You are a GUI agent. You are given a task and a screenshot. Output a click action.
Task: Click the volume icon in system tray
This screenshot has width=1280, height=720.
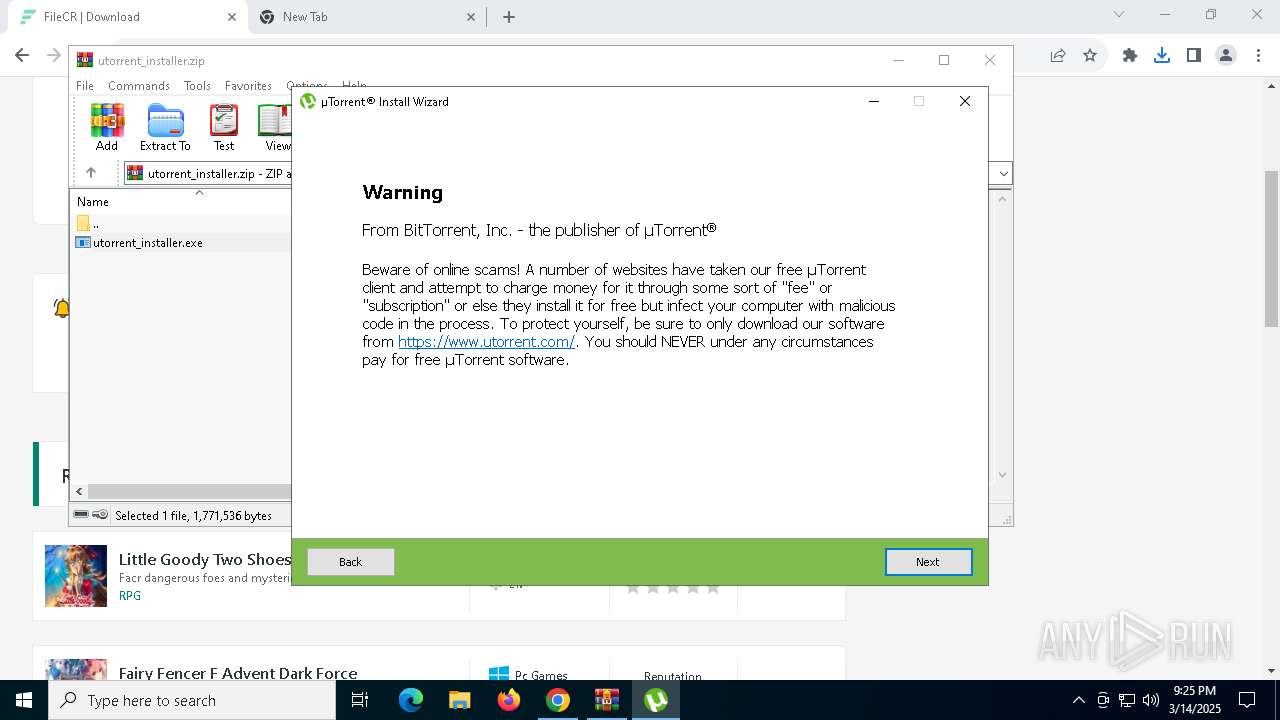[1151, 700]
